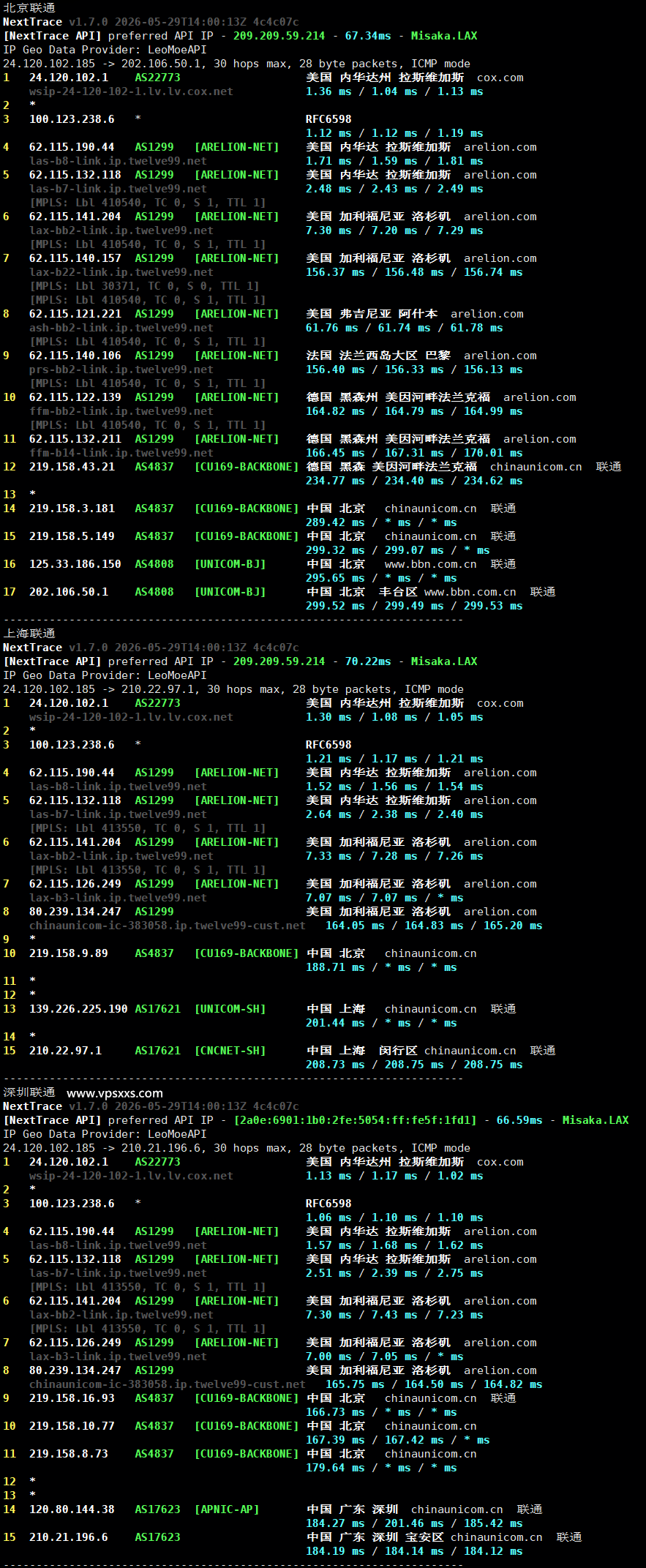Click hostname ffm-bb2-link.ip.twelve99.net
The image size is (646, 1568).
[x=121, y=411]
